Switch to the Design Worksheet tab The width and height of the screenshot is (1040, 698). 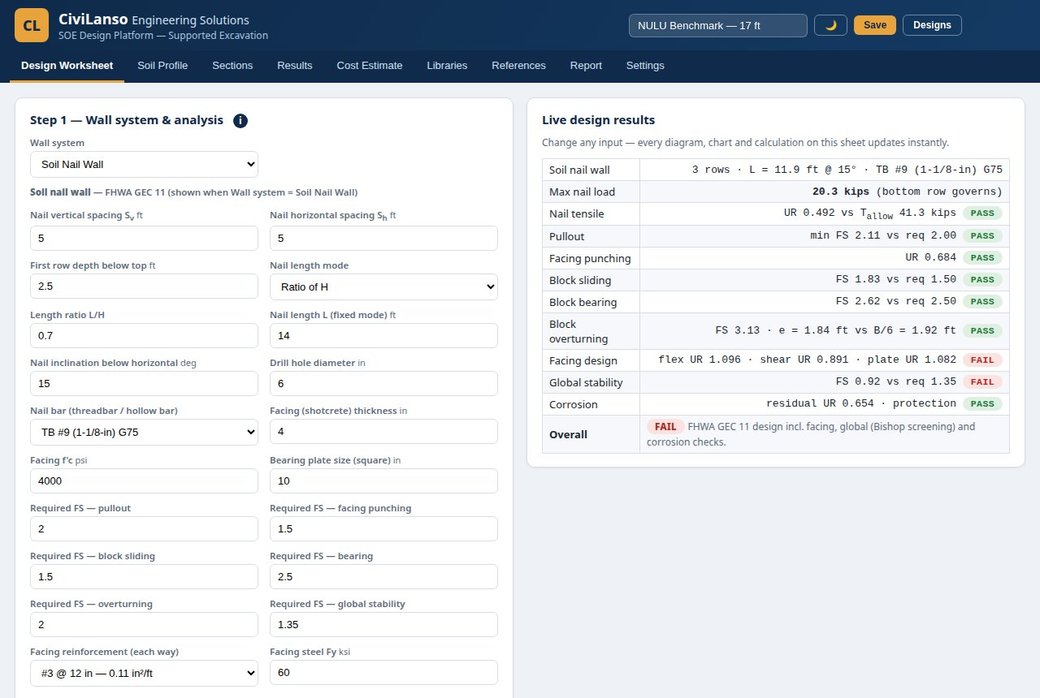click(67, 66)
